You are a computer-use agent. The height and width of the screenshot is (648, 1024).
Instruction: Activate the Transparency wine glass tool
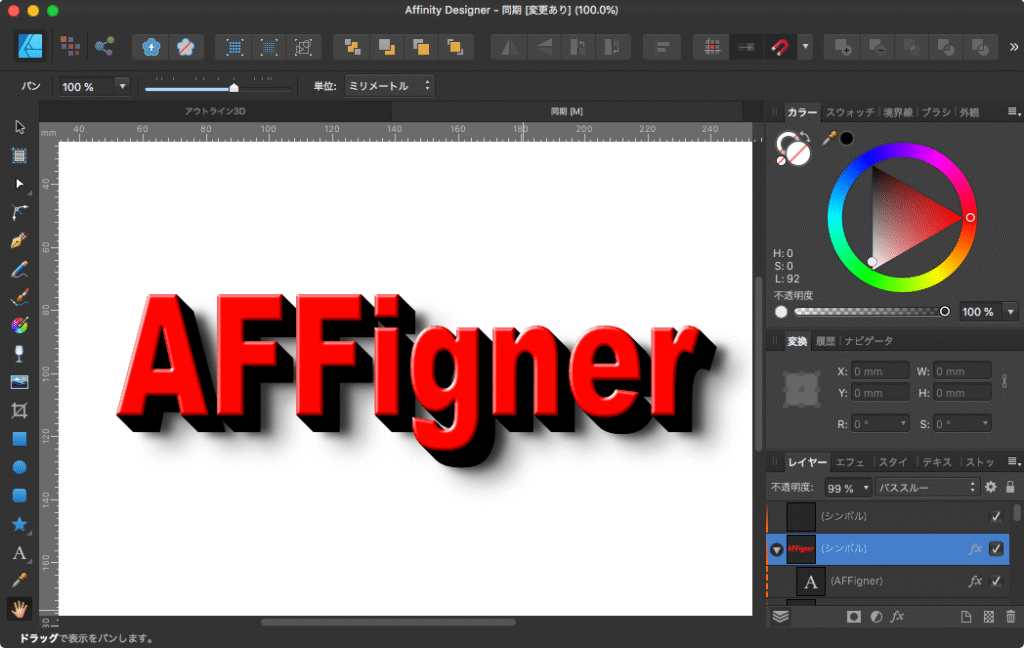19,353
